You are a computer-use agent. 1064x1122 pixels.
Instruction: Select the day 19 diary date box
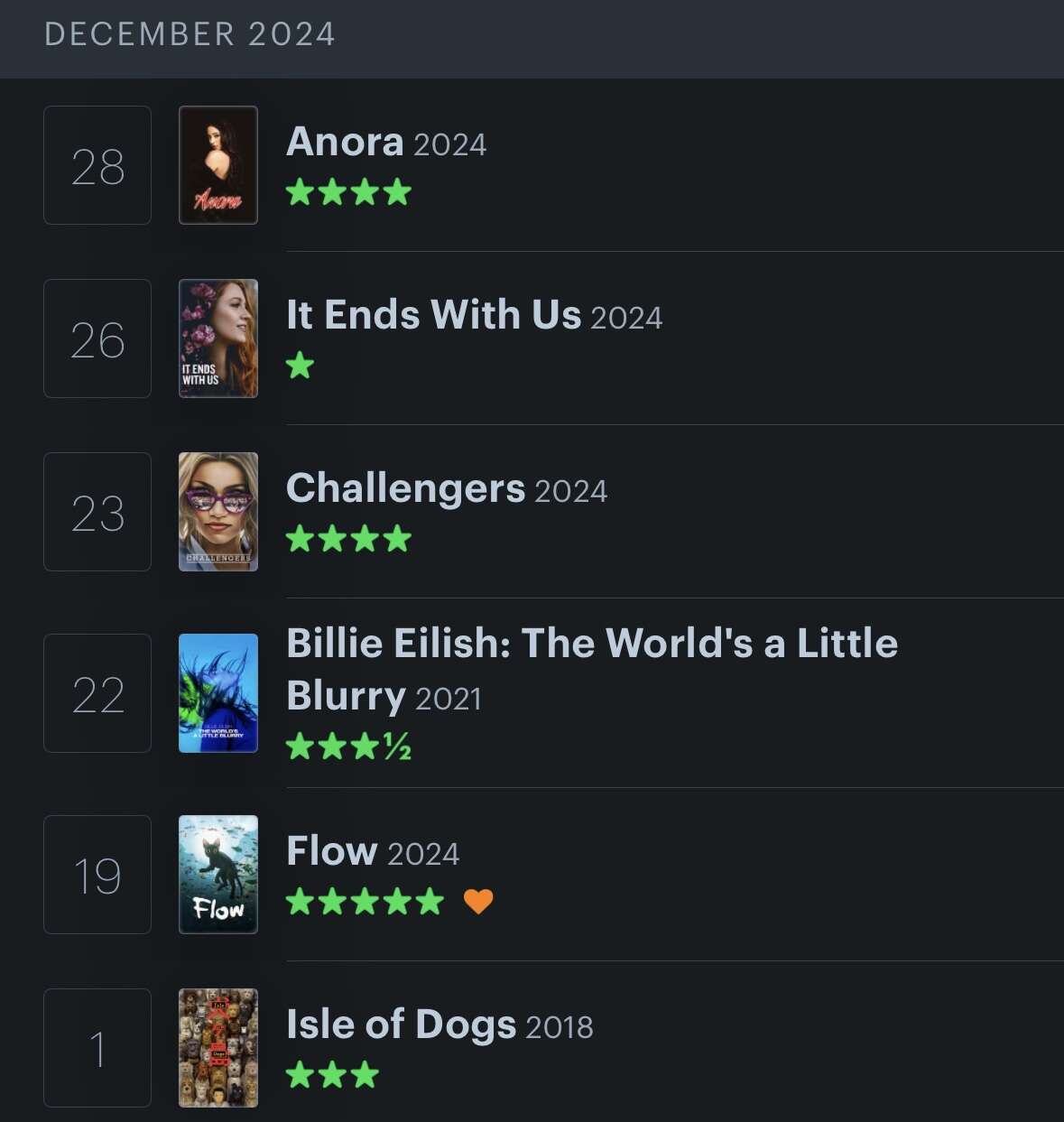[97, 875]
